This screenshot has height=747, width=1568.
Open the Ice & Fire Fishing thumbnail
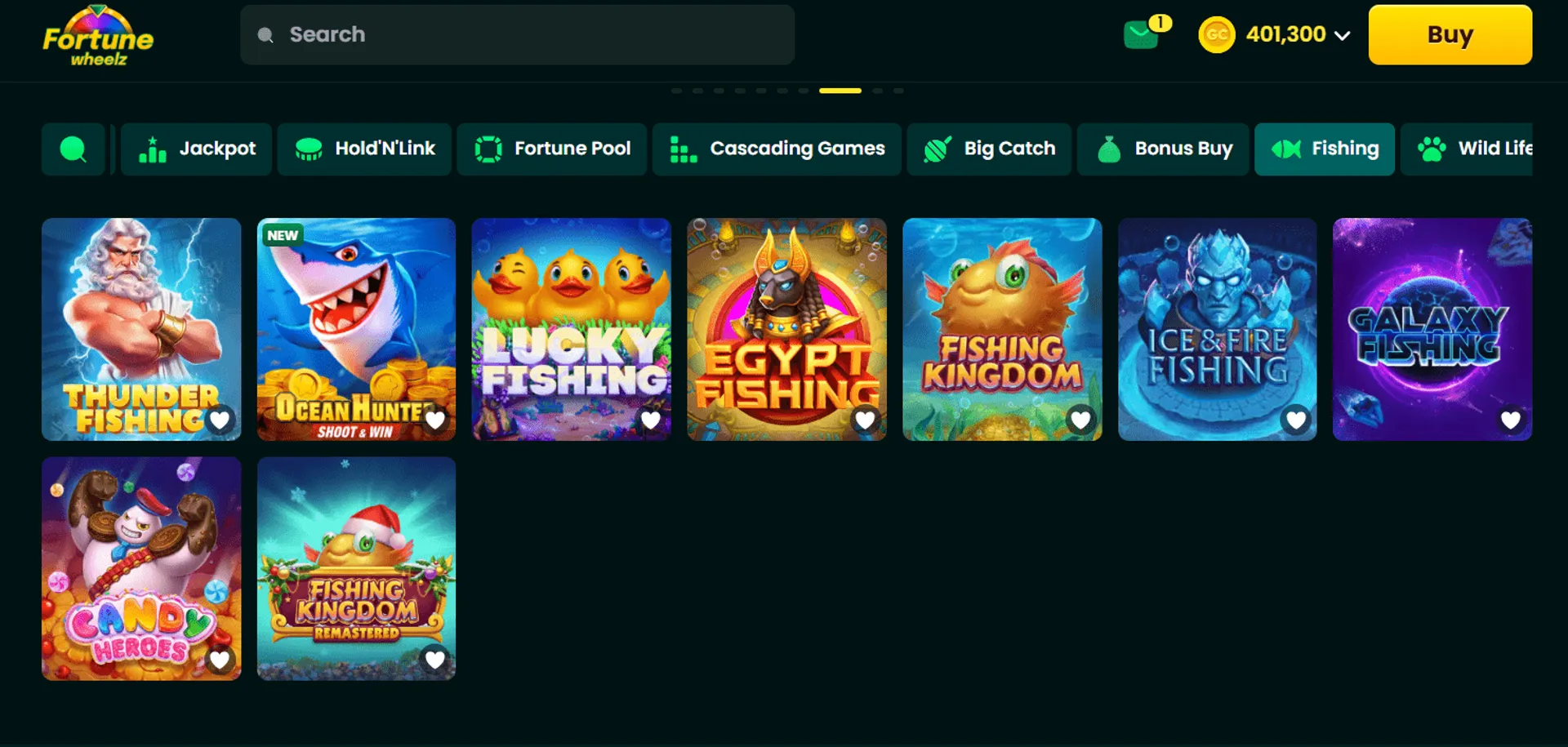[x=1217, y=329]
